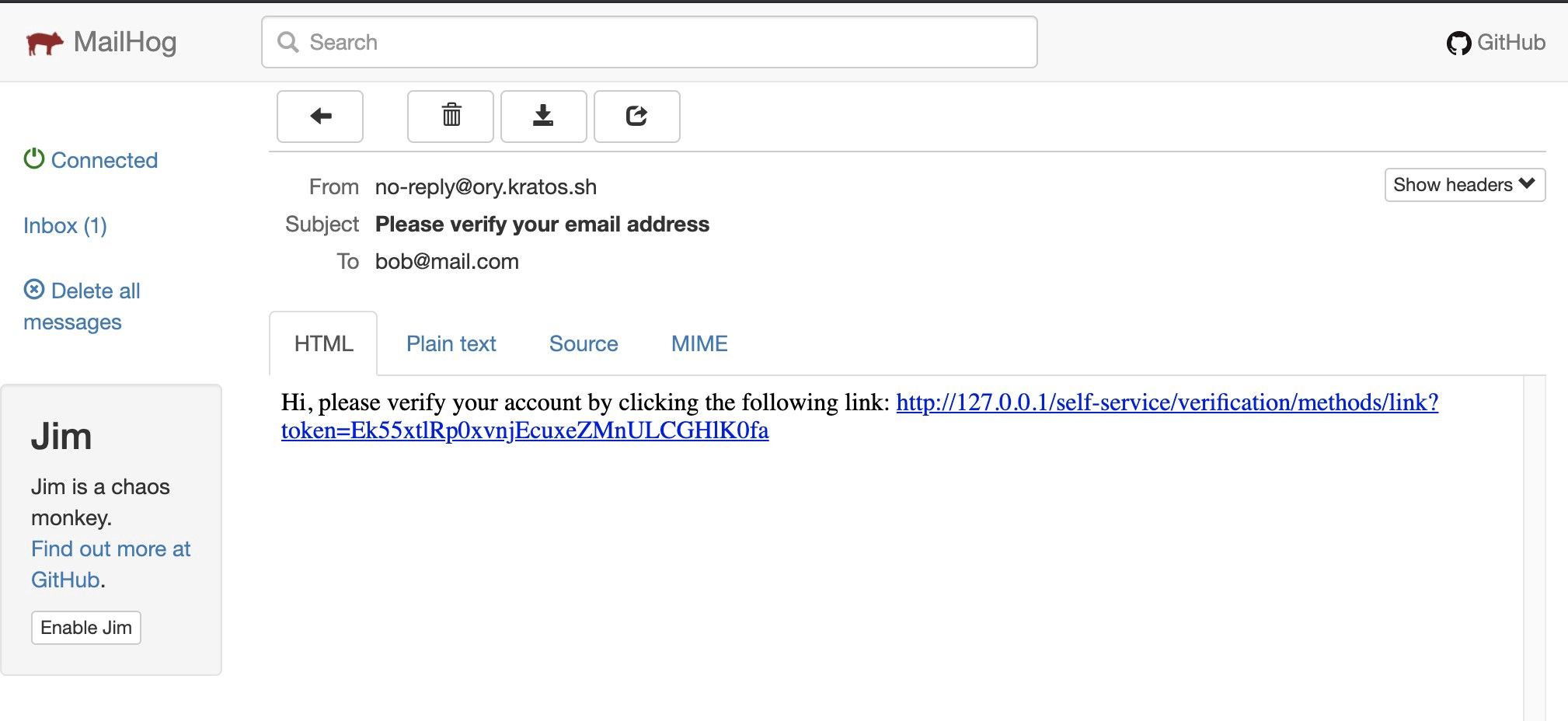The width and height of the screenshot is (1568, 721).
Task: Expand the Show headers dropdown
Action: coord(1465,185)
